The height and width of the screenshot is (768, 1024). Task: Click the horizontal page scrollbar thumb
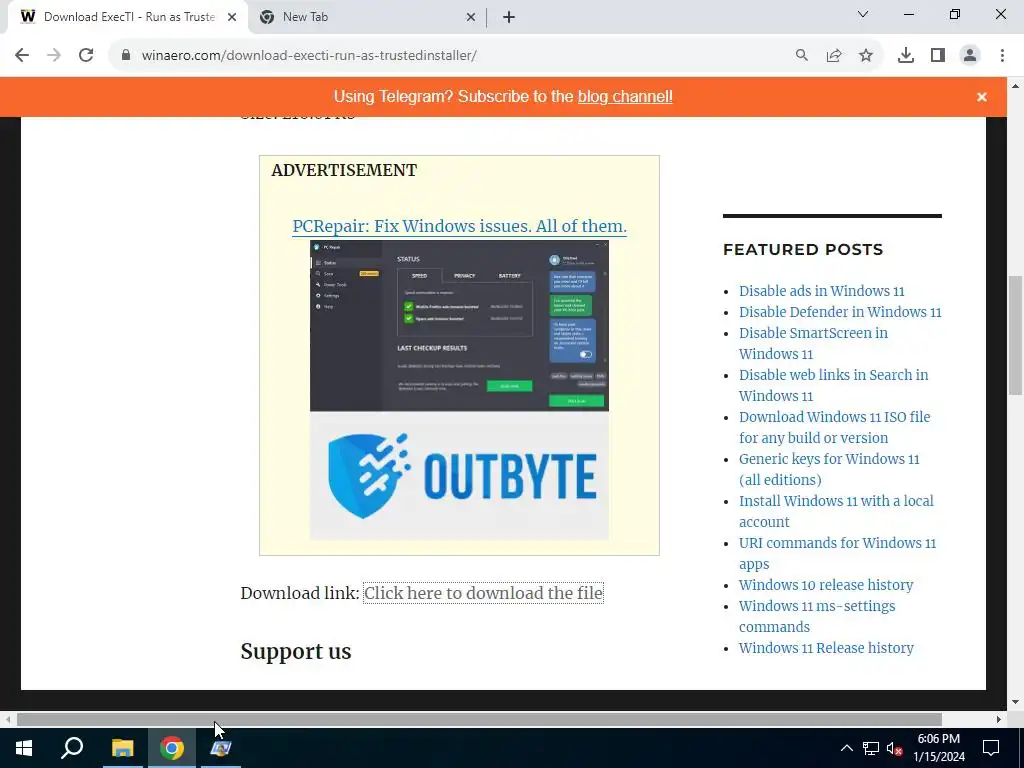[x=479, y=719]
